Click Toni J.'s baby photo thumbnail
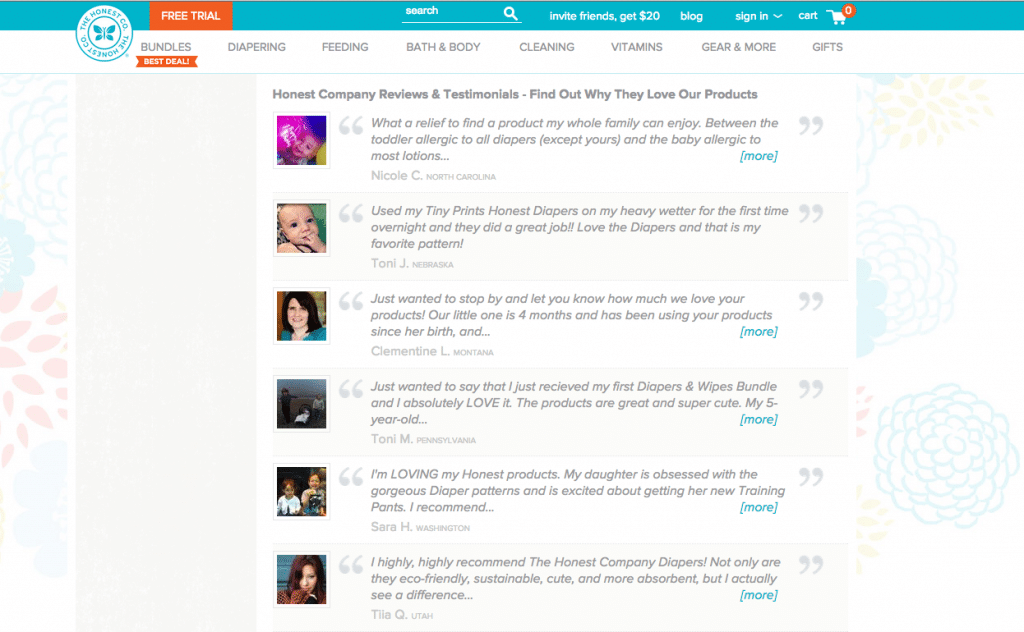Image resolution: width=1024 pixels, height=632 pixels. click(x=301, y=228)
